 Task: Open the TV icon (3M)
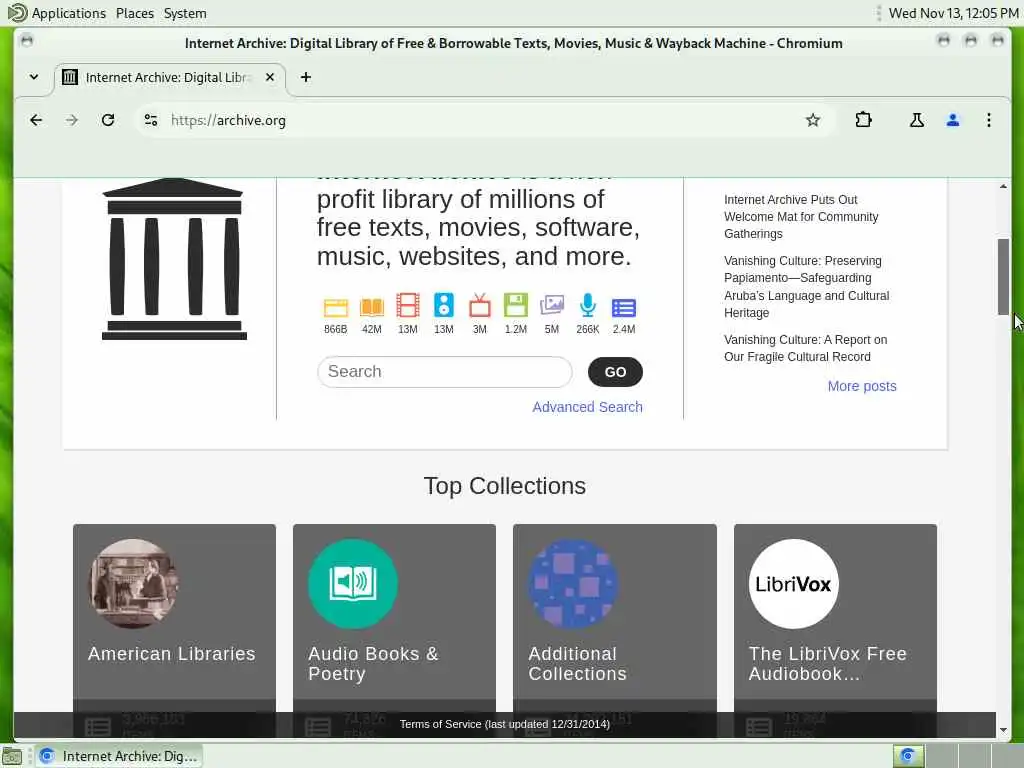479,314
